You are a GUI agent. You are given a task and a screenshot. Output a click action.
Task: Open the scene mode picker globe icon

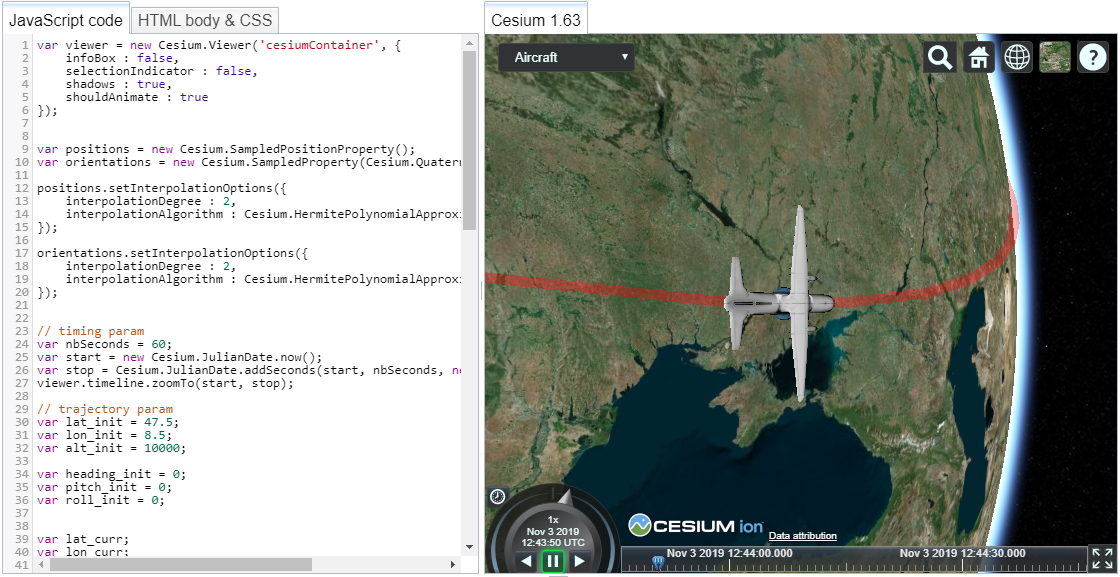1016,57
